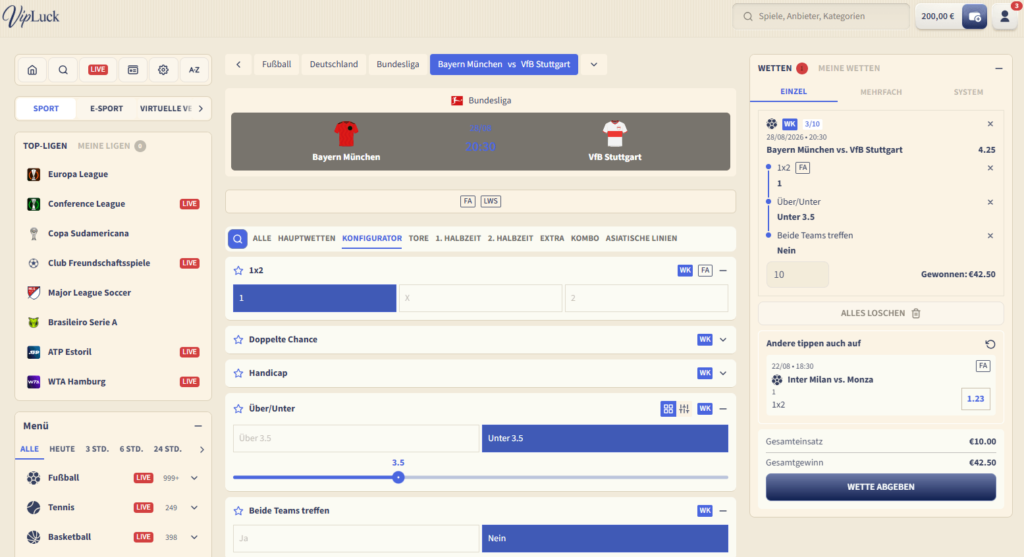This screenshot has height=557, width=1024.
Task: Open the sidebar search icon
Action: 63,70
